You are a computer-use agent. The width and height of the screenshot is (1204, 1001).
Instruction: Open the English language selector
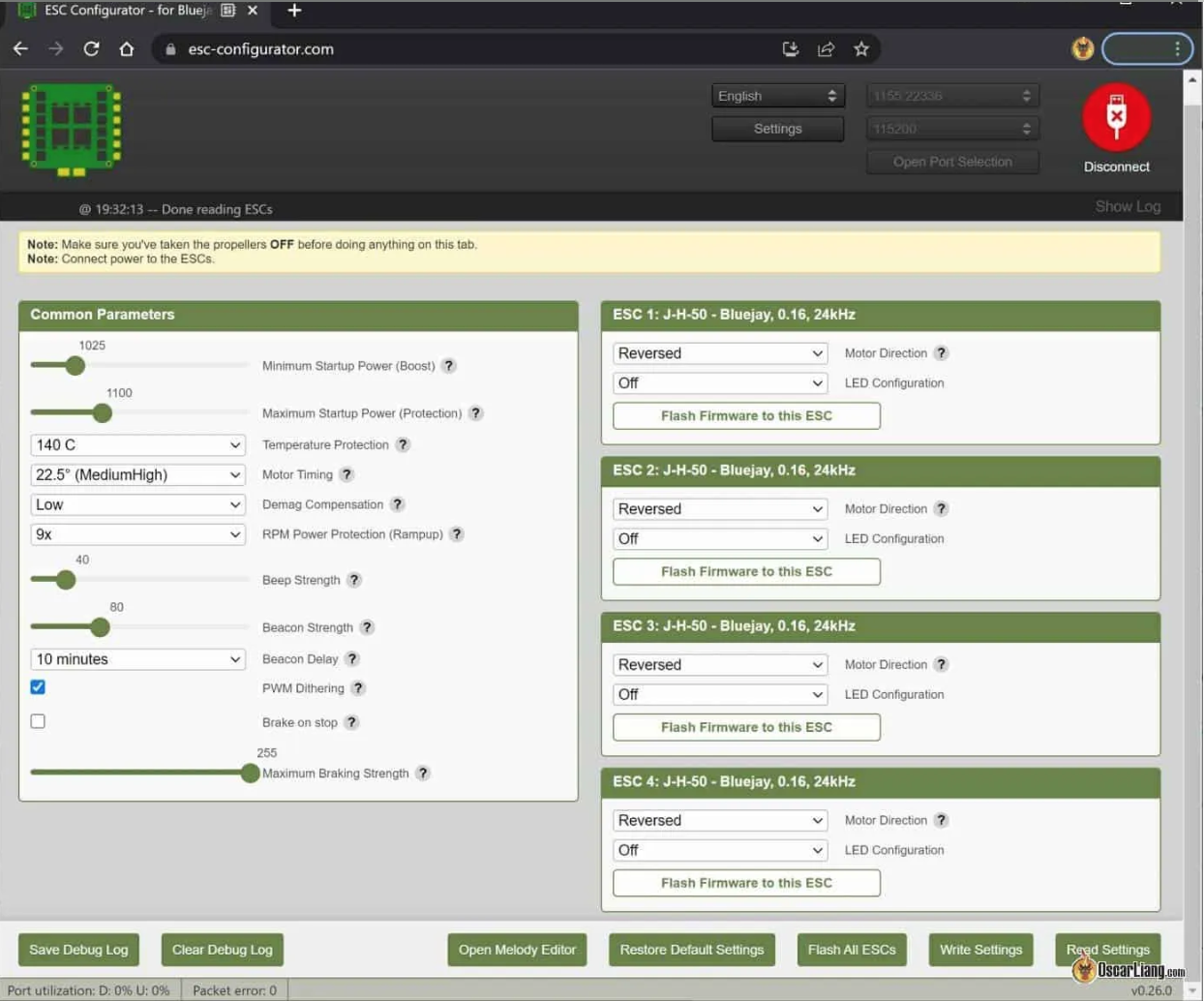point(777,96)
